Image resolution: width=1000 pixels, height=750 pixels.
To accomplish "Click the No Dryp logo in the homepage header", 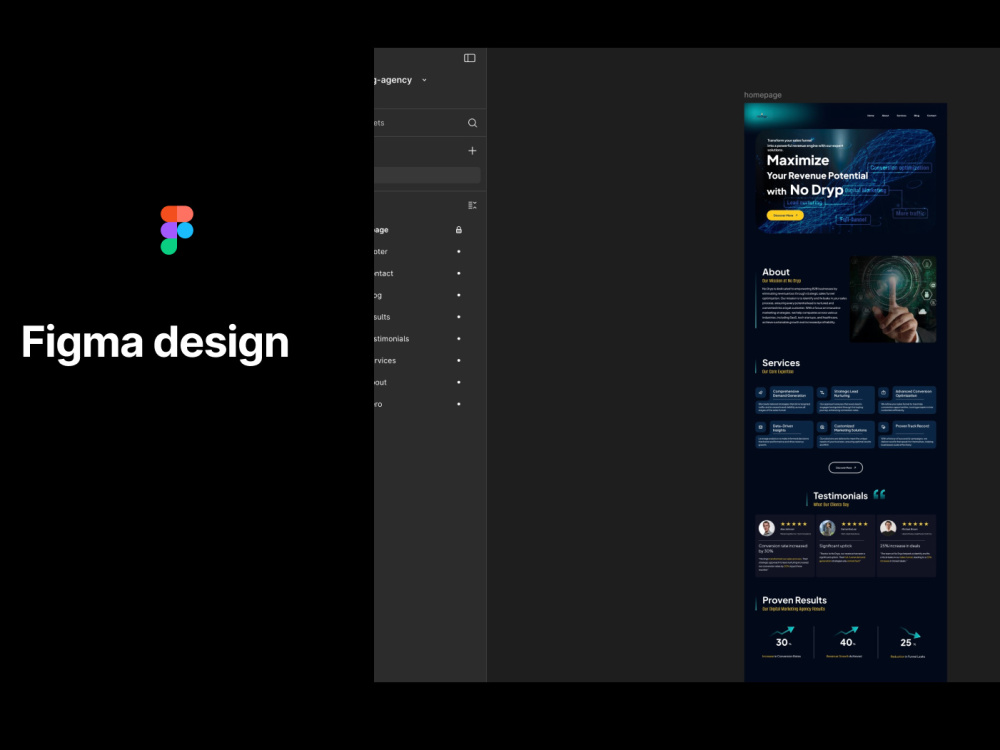I will [761, 115].
